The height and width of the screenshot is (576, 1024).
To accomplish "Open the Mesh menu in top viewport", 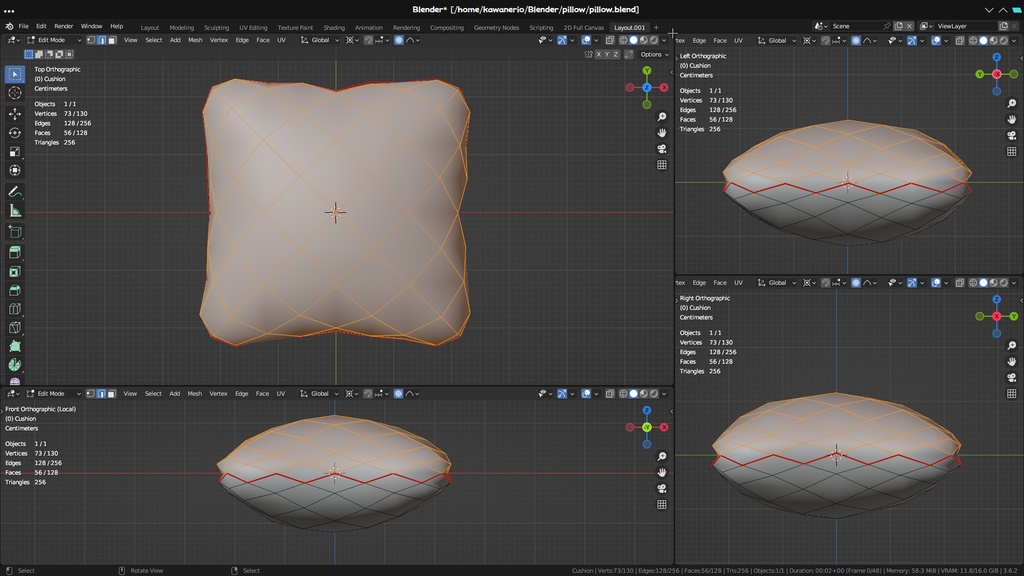I will click(195, 40).
